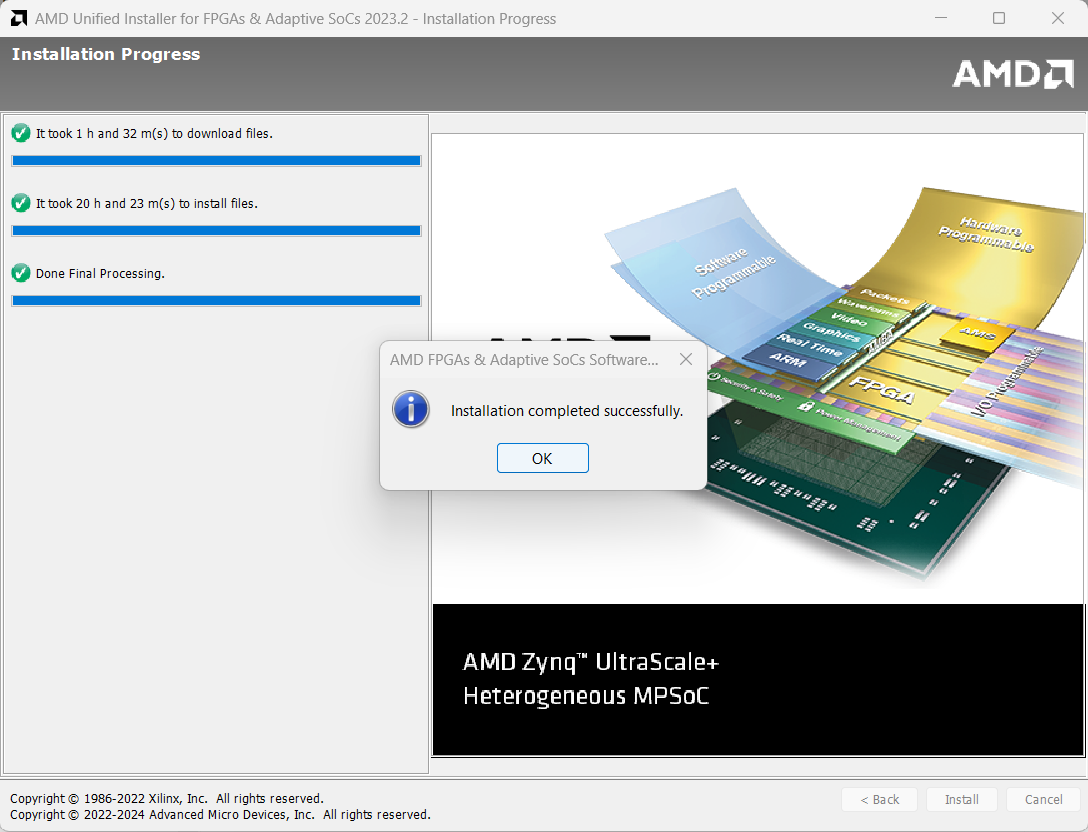
Task: Click the AMD logo in the header banner
Action: pyautogui.click(x=1012, y=73)
